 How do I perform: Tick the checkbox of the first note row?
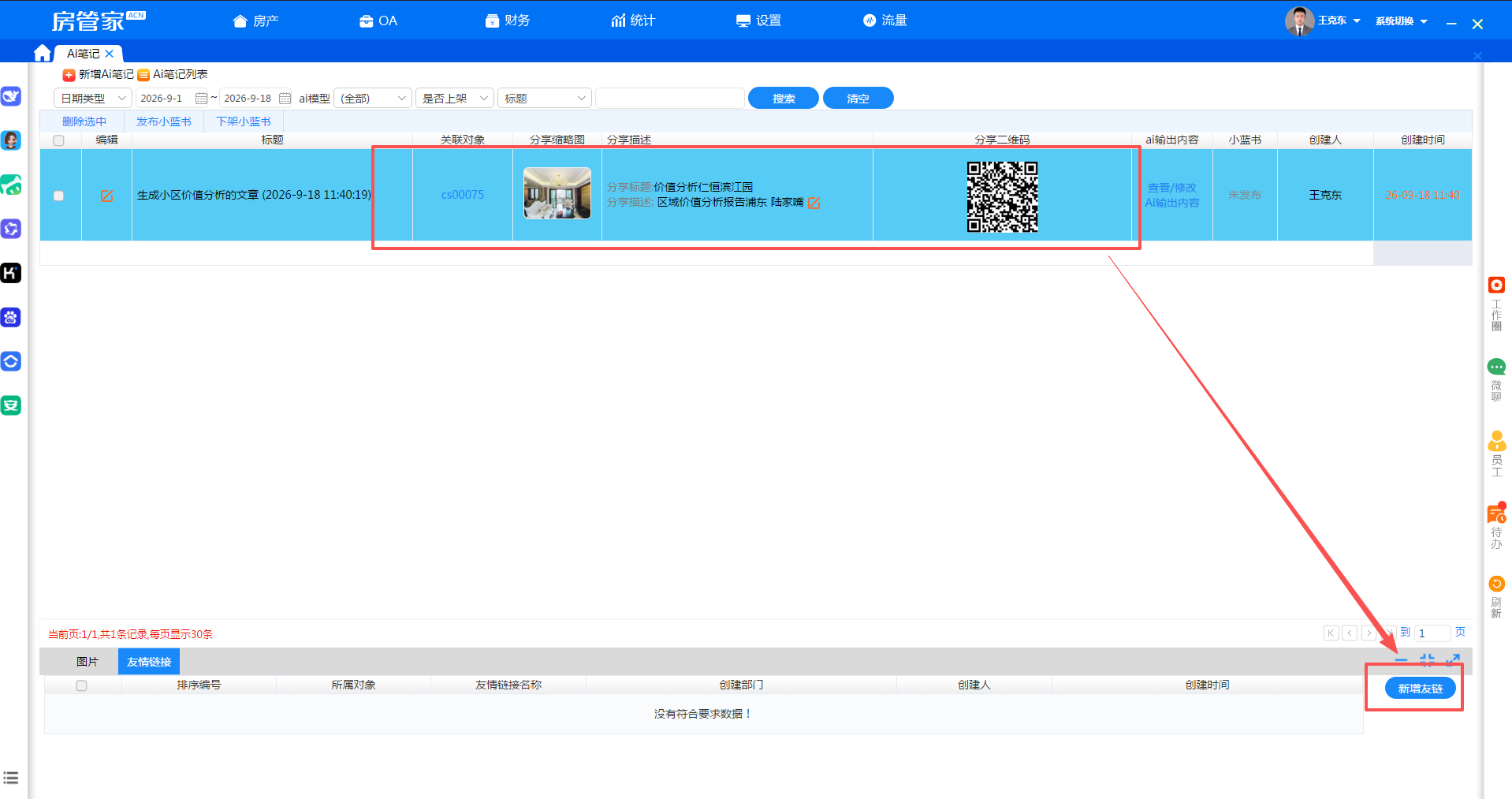58,196
